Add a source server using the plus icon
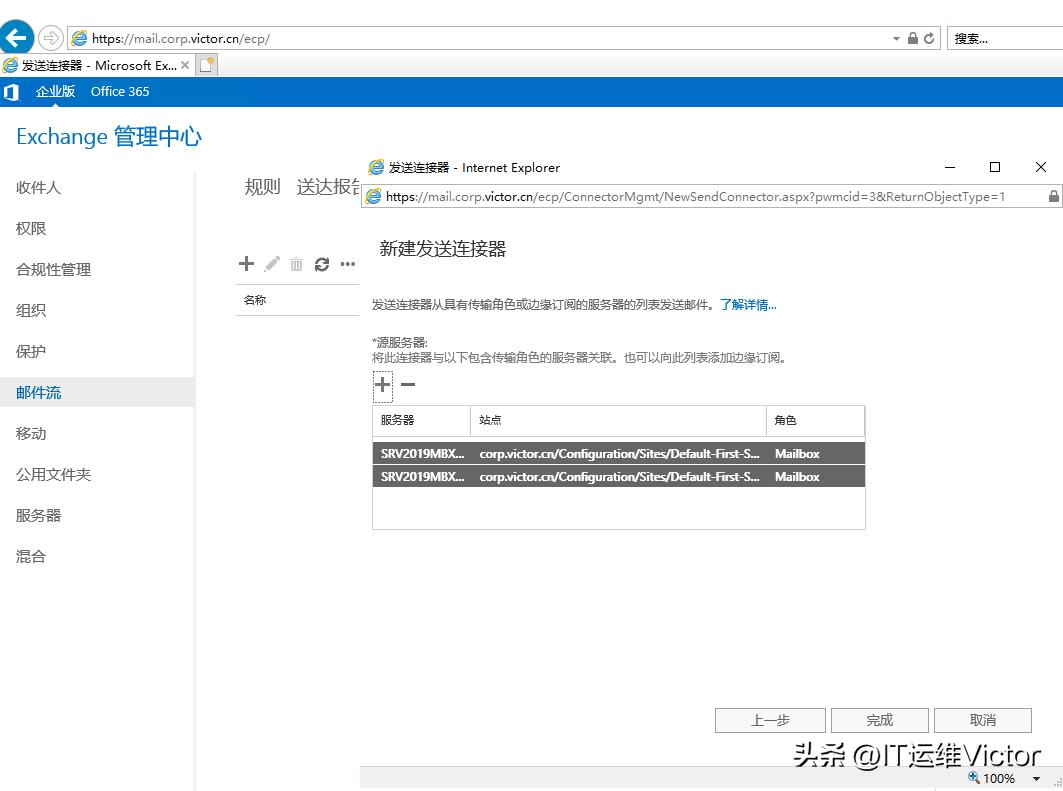The width and height of the screenshot is (1063, 791). coord(382,385)
